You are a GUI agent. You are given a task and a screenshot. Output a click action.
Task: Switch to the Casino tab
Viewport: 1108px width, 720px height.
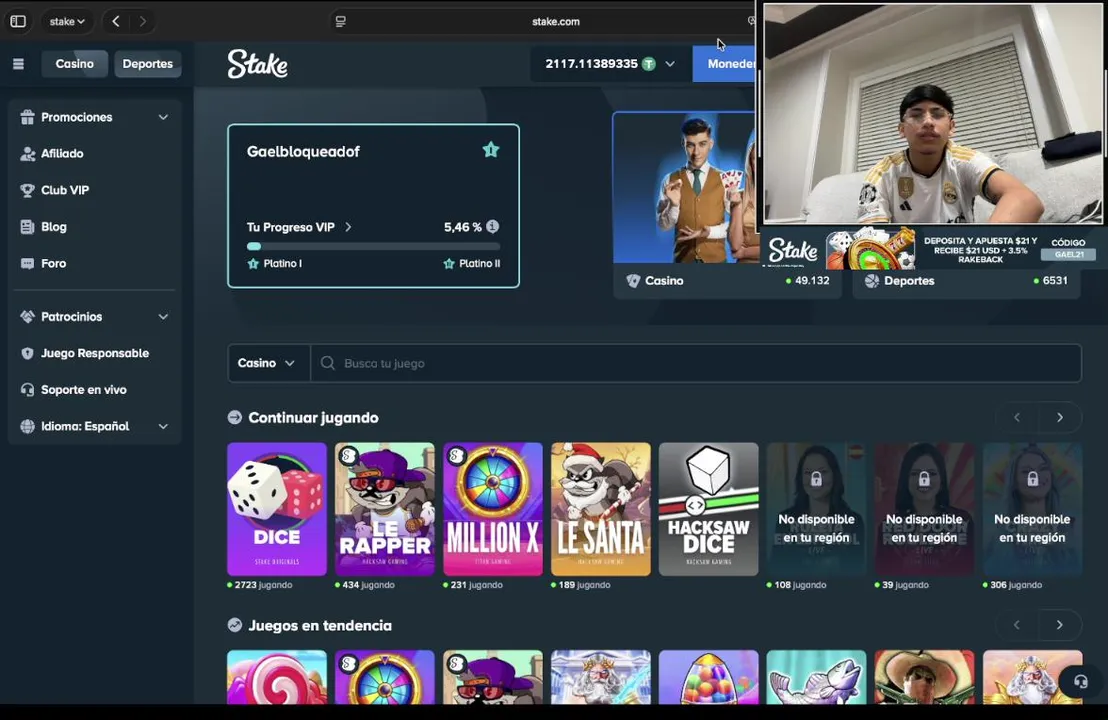click(x=74, y=64)
